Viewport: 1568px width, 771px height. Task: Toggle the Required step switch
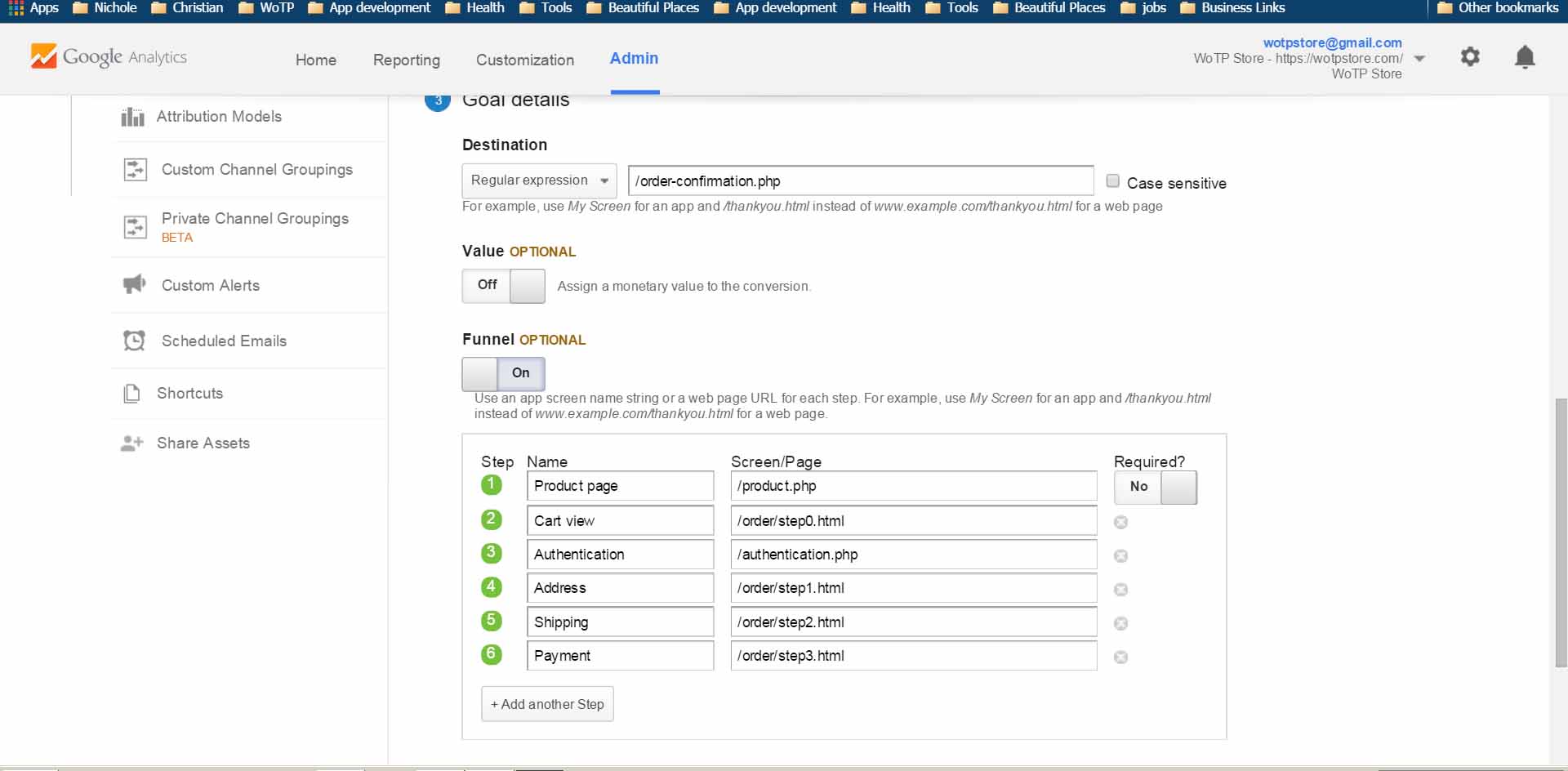pyautogui.click(x=1156, y=488)
